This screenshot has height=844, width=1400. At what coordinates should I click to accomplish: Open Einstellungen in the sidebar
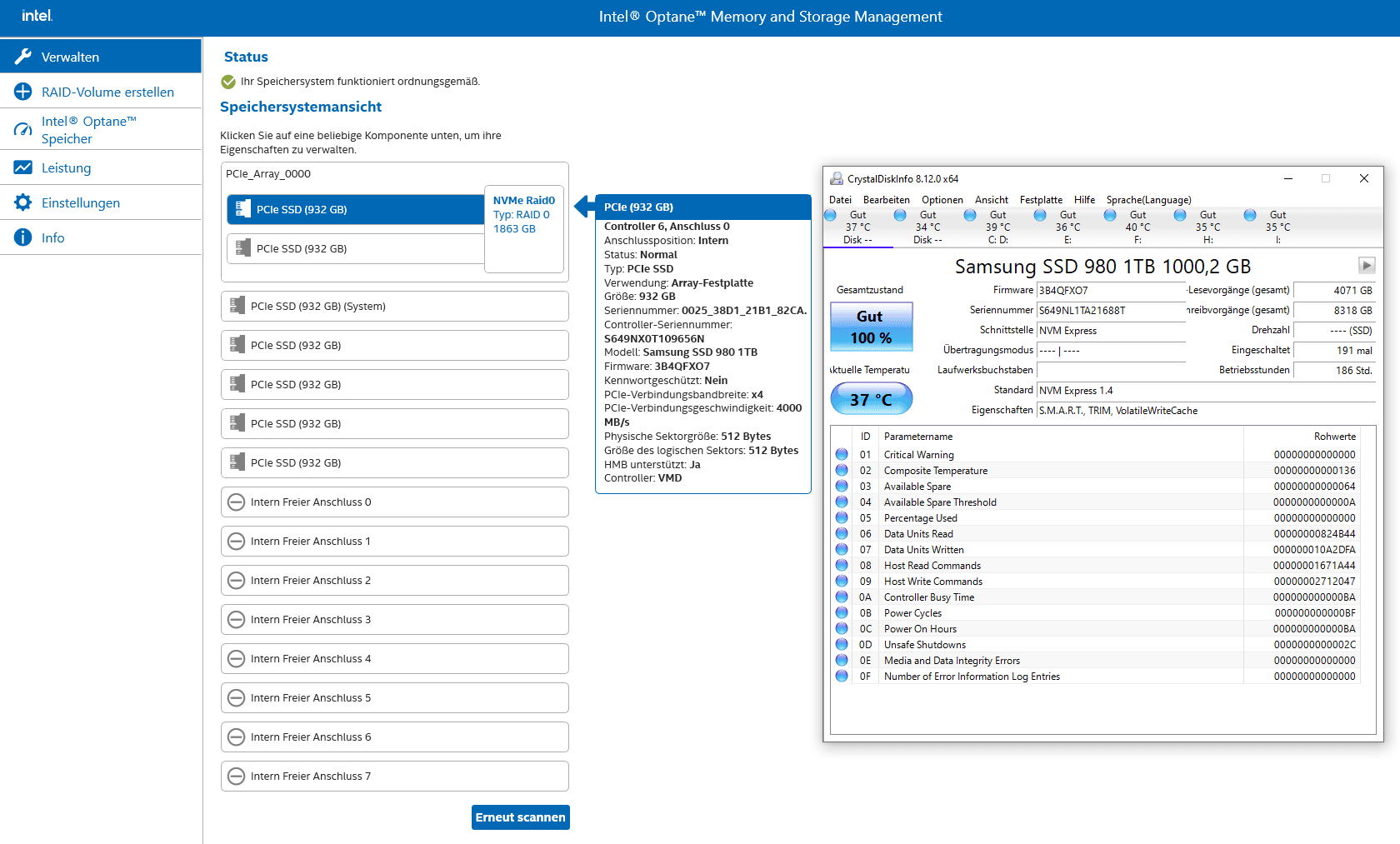(101, 202)
